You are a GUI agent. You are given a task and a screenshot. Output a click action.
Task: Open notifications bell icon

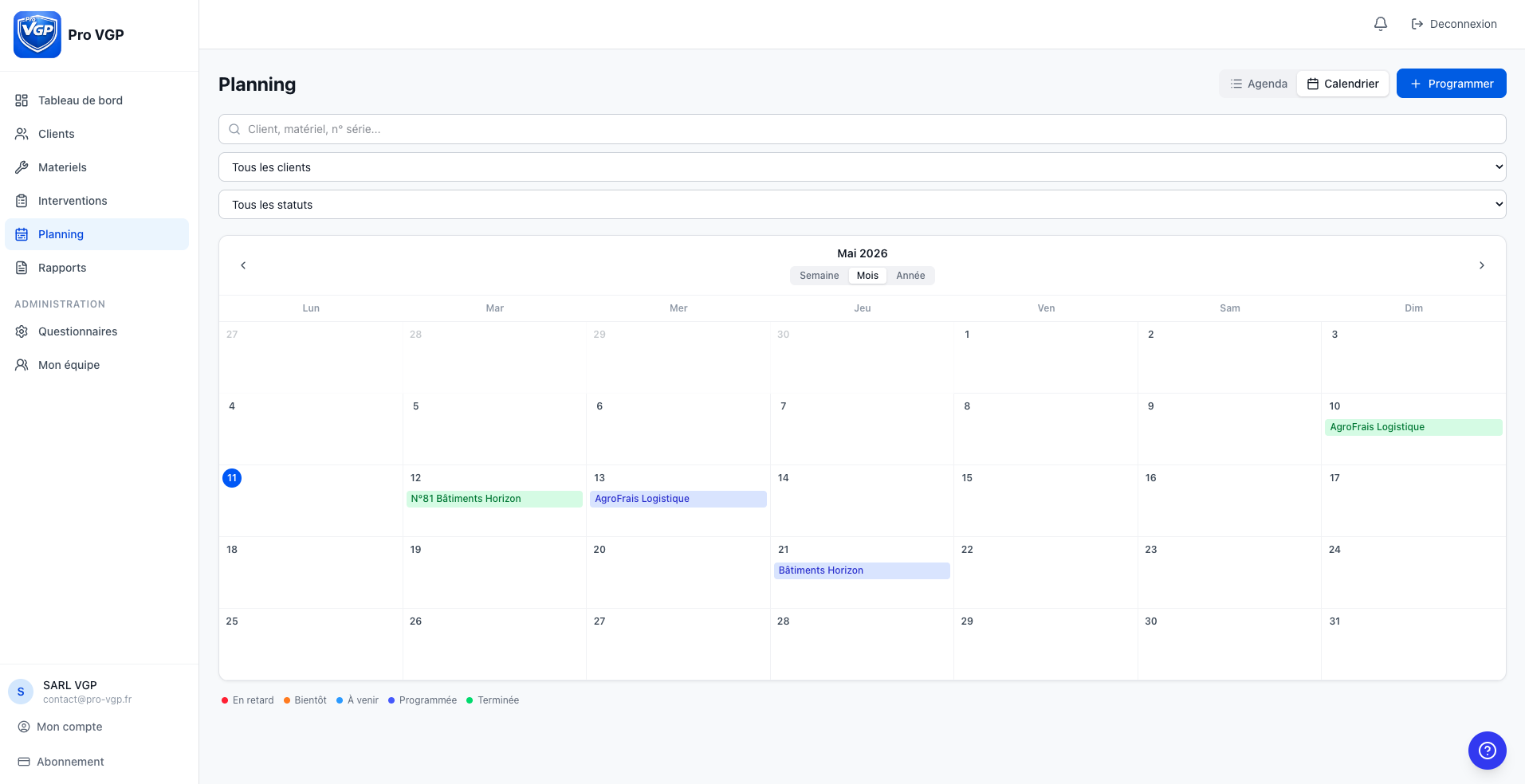[x=1381, y=24]
